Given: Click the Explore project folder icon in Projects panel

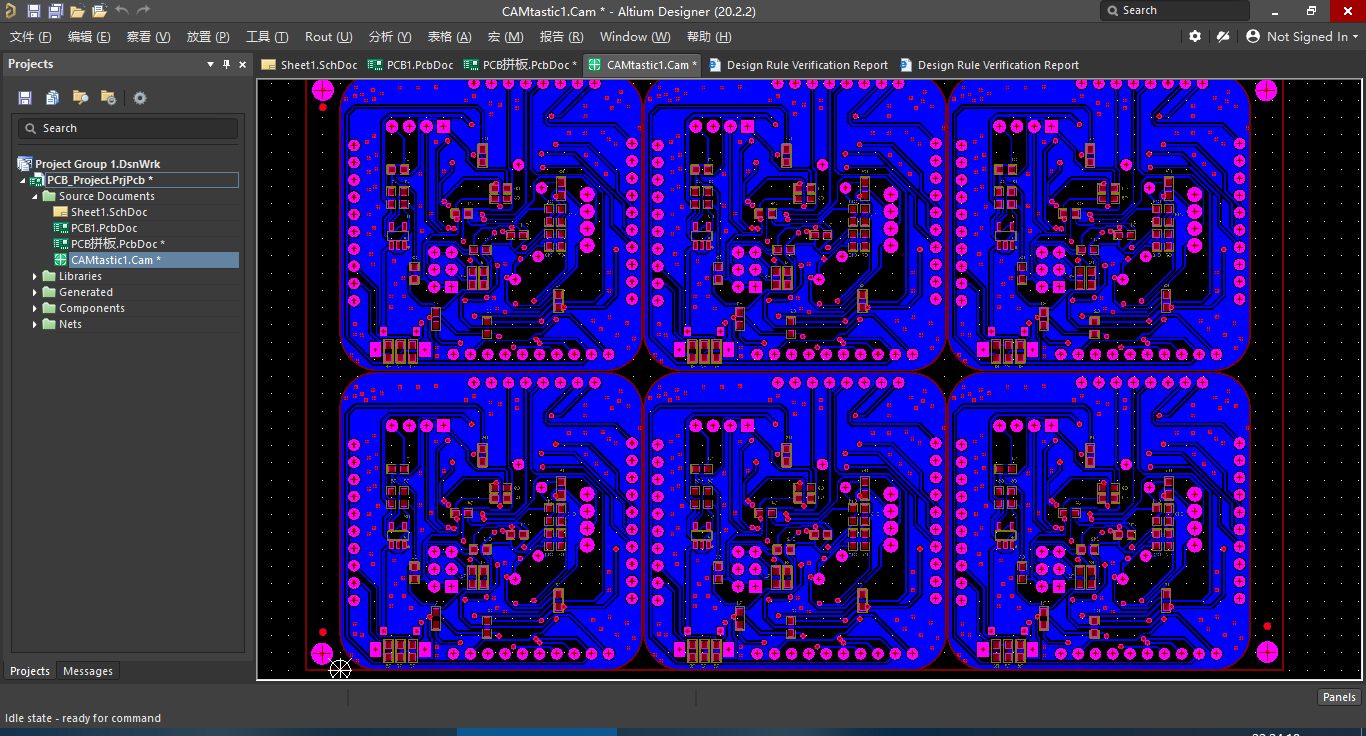Looking at the screenshot, I should point(80,97).
